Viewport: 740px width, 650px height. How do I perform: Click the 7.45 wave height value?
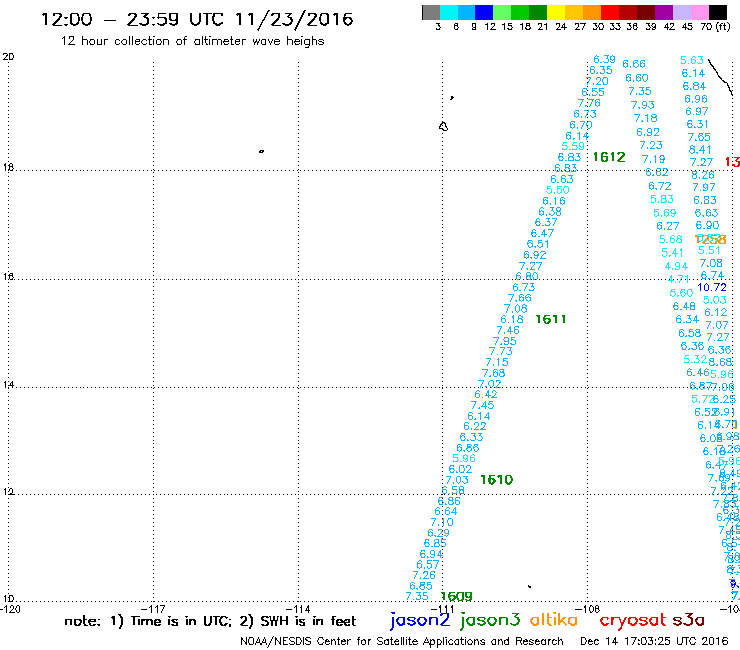point(482,405)
